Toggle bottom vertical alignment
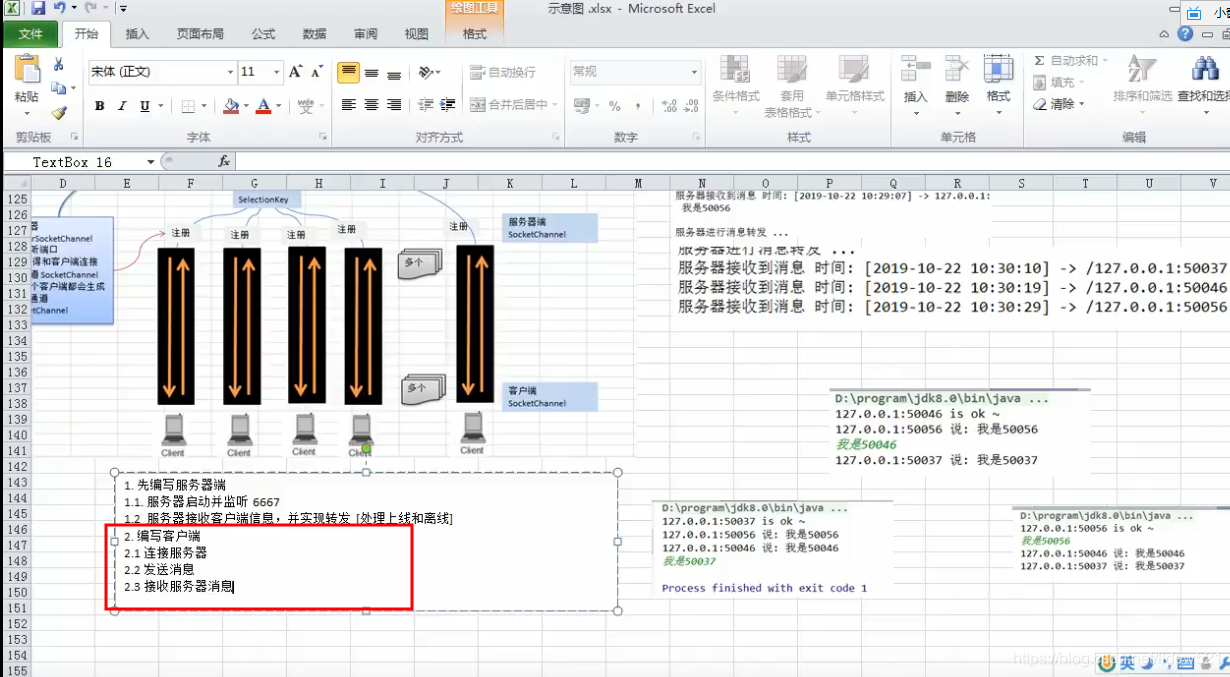Screen dimensions: 1230x677 pos(394,72)
